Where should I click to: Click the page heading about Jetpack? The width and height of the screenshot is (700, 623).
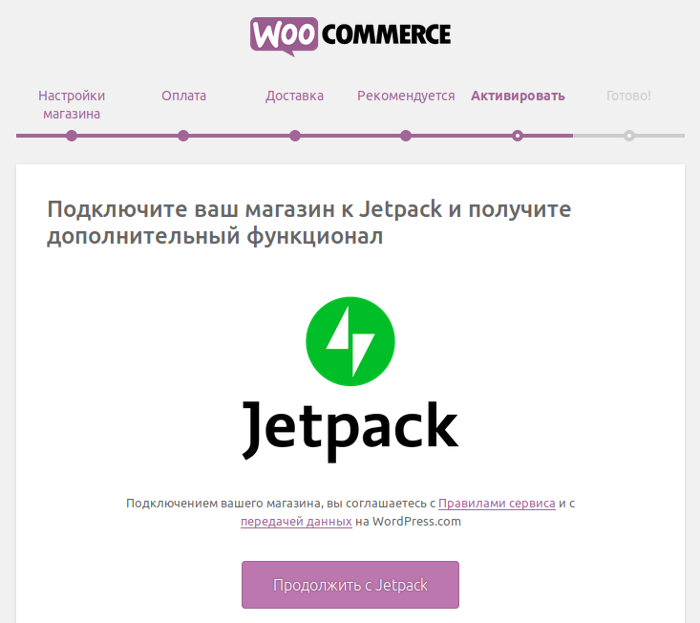click(309, 222)
